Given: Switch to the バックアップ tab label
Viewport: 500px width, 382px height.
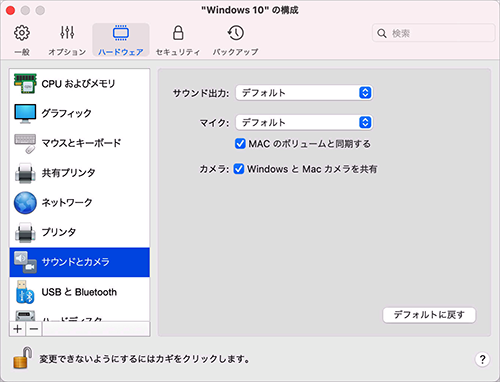Looking at the screenshot, I should coord(236,52).
